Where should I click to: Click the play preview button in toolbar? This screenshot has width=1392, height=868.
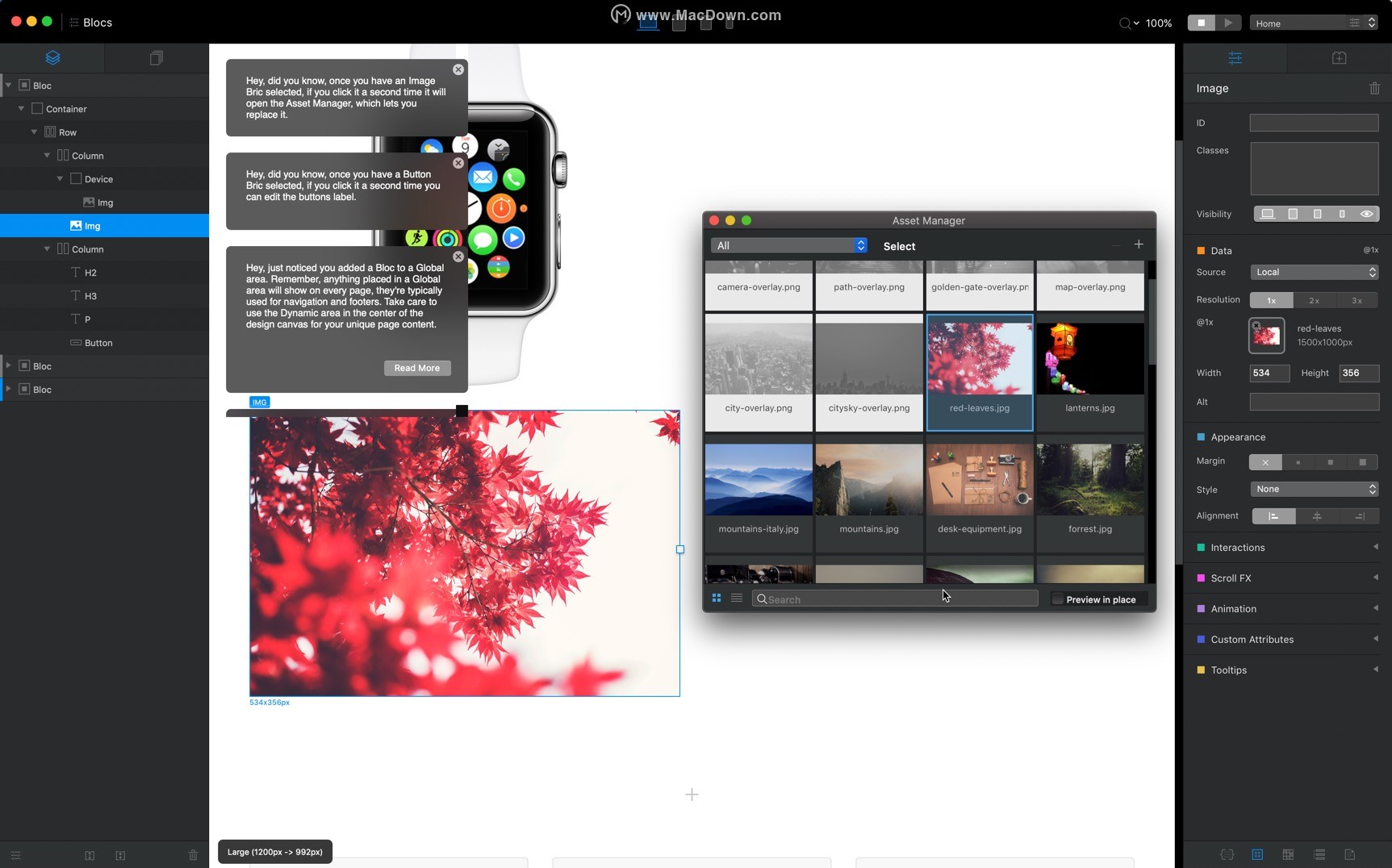click(1227, 23)
